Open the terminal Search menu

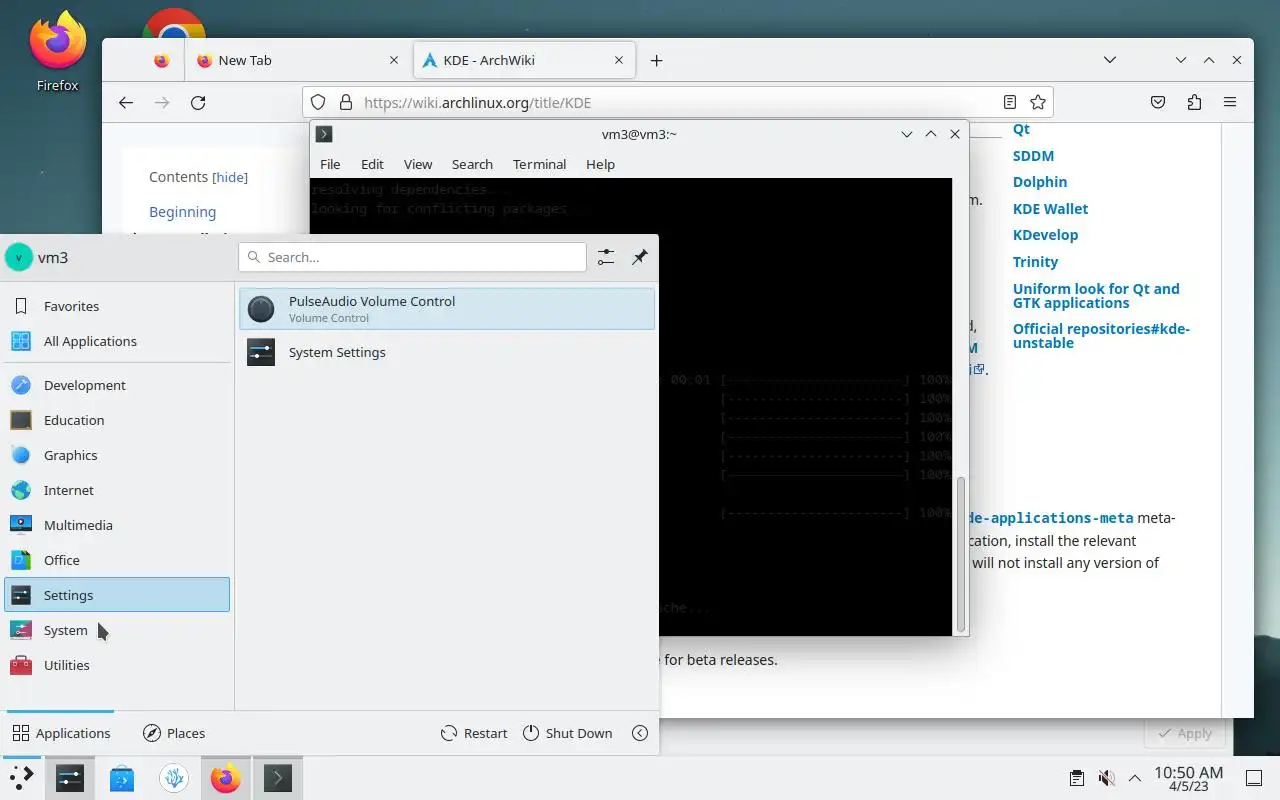(x=472, y=164)
